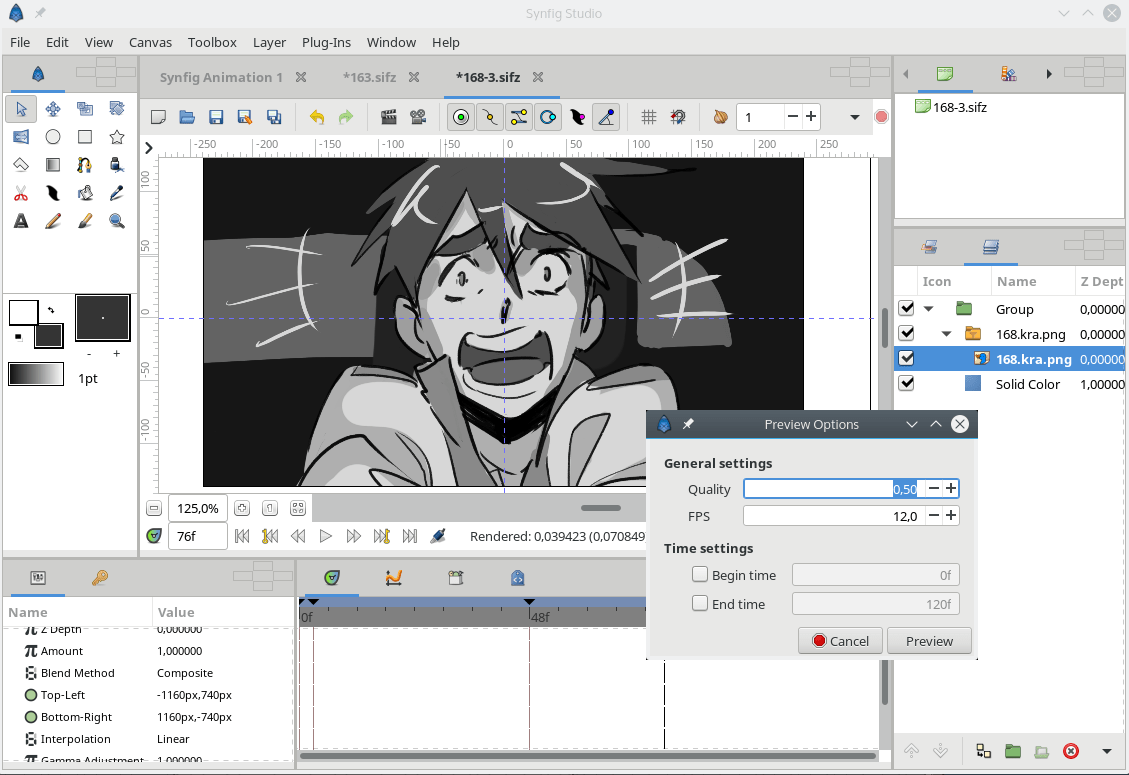1129x775 pixels.
Task: Click the Preview button
Action: [x=929, y=641]
